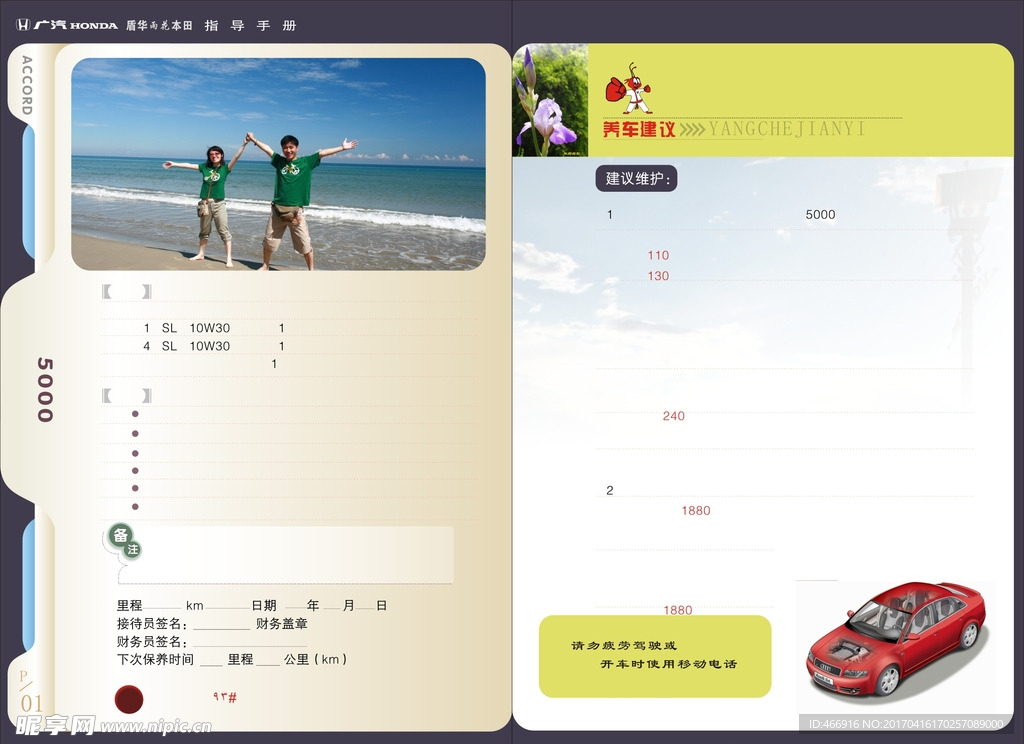Screen dimensions: 1024x744
Task: Click the Honda H logo emblem
Action: coord(23,25)
